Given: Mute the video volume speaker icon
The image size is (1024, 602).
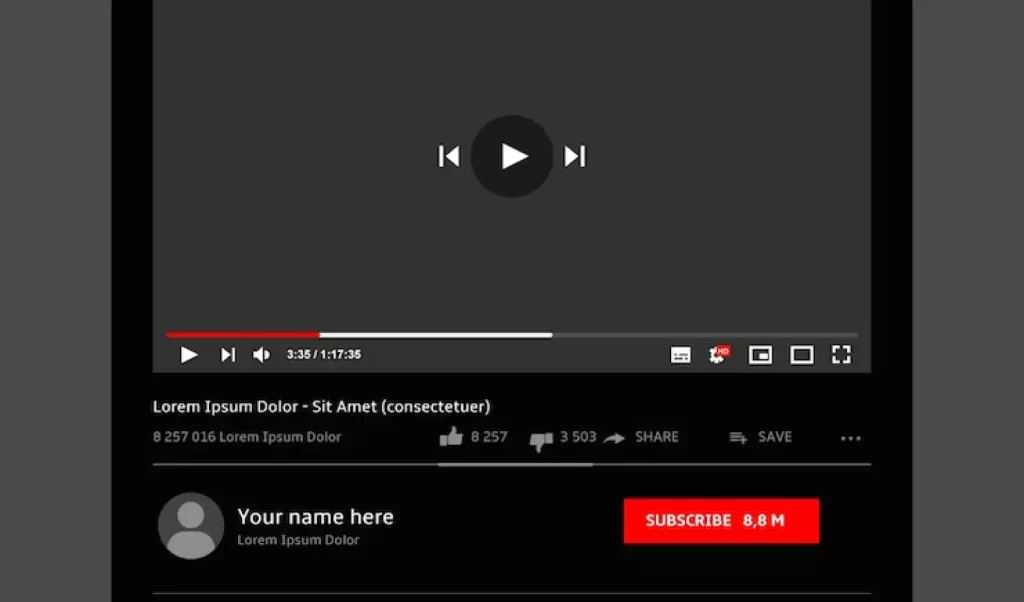Looking at the screenshot, I should pyautogui.click(x=261, y=355).
